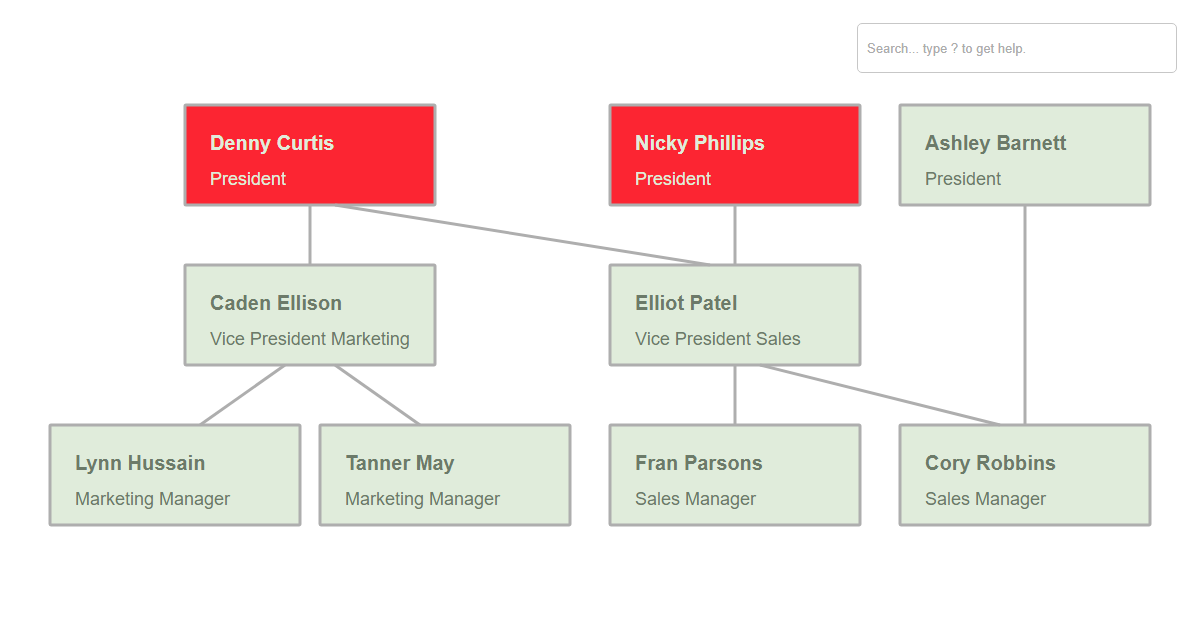Select the Denny Curtis President node
This screenshot has height=630, width=1200.
[310, 155]
